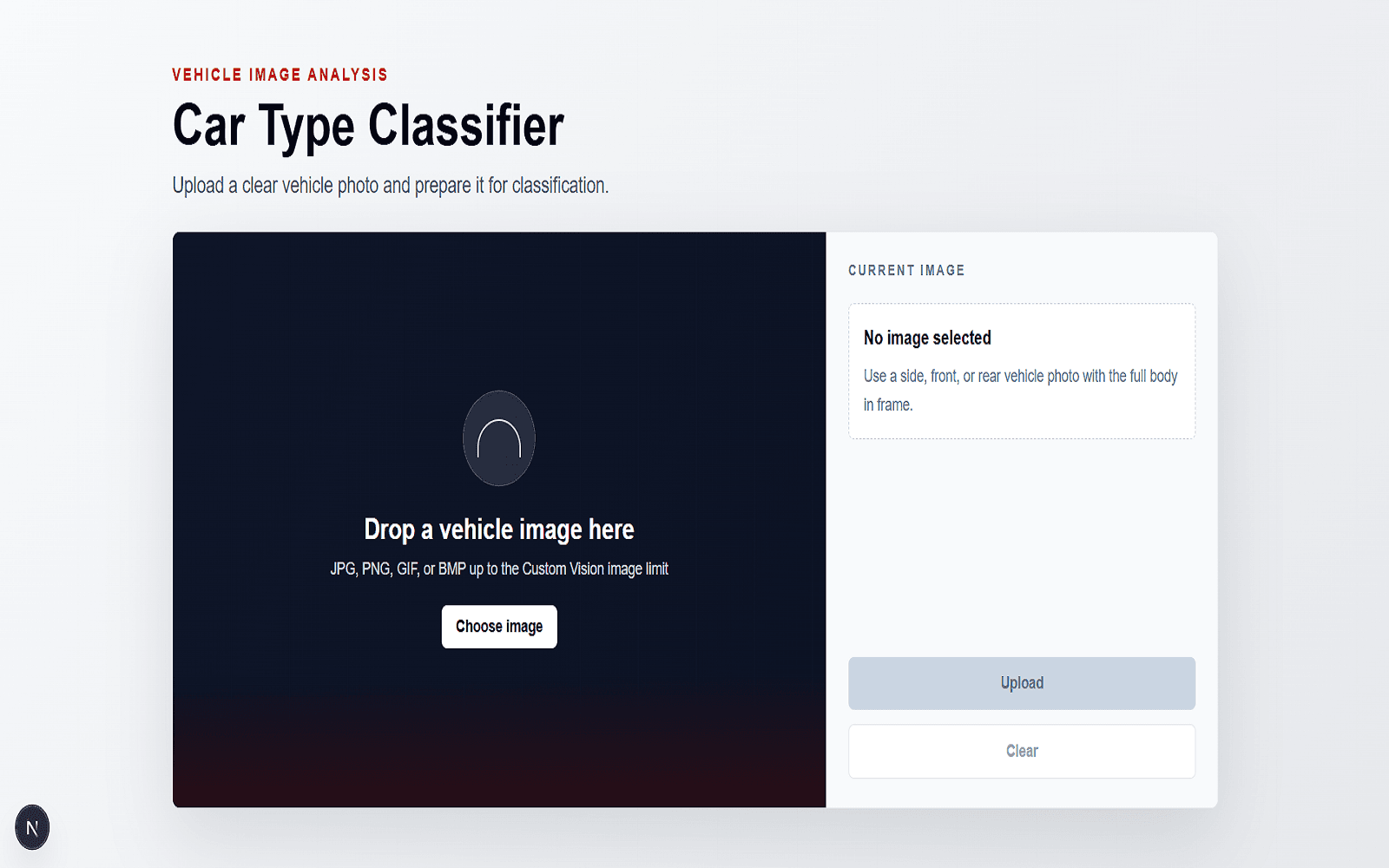Click the 'Use a side, front, or rear' tip text
Viewport: 1389px width, 868px height.
(x=1020, y=391)
